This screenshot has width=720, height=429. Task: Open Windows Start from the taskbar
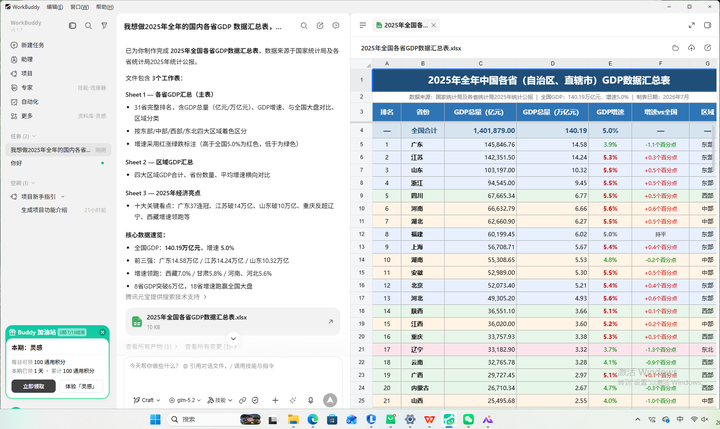coord(156,419)
